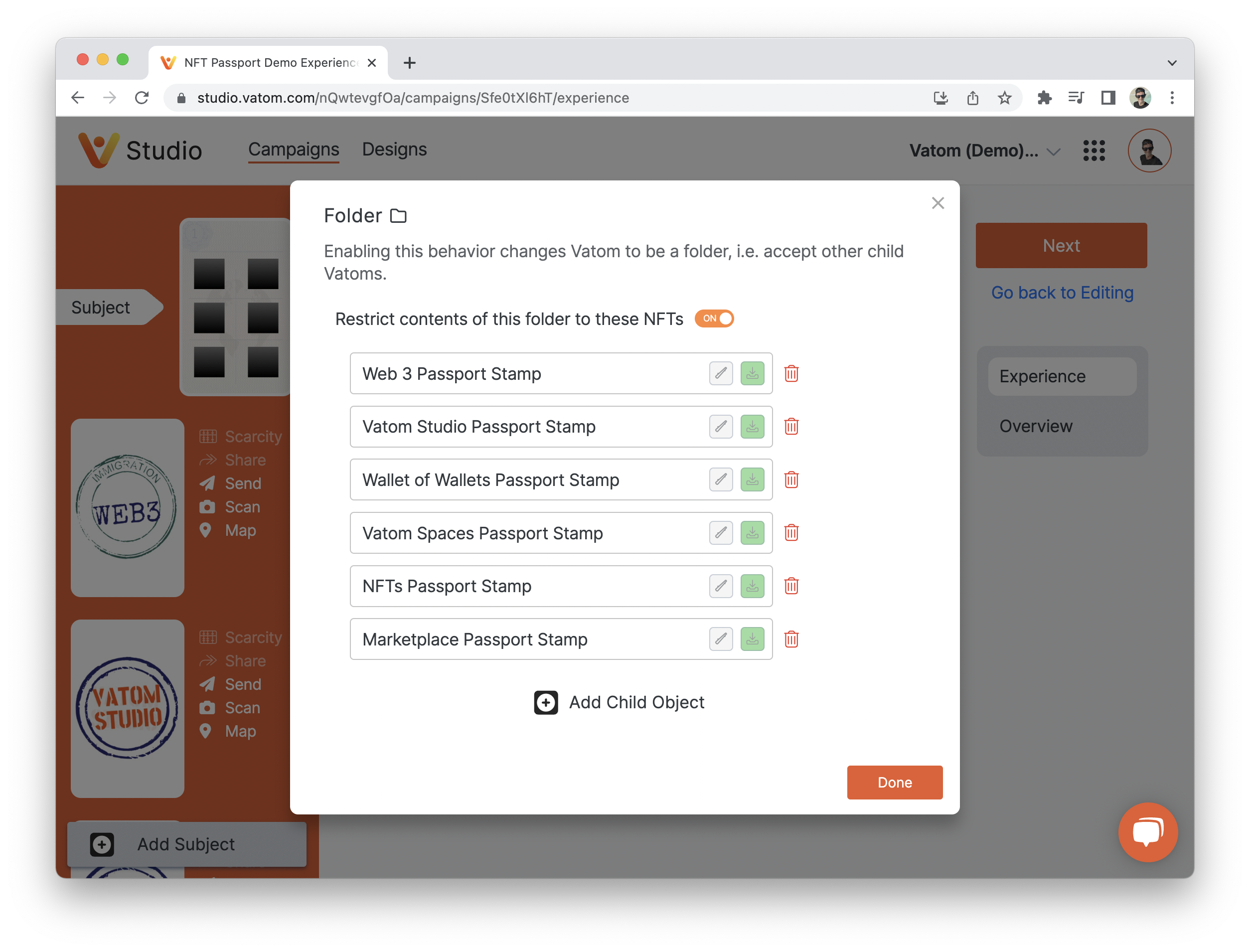Open the browser three-dot menu
This screenshot has height=952, width=1250.
pos(1172,98)
